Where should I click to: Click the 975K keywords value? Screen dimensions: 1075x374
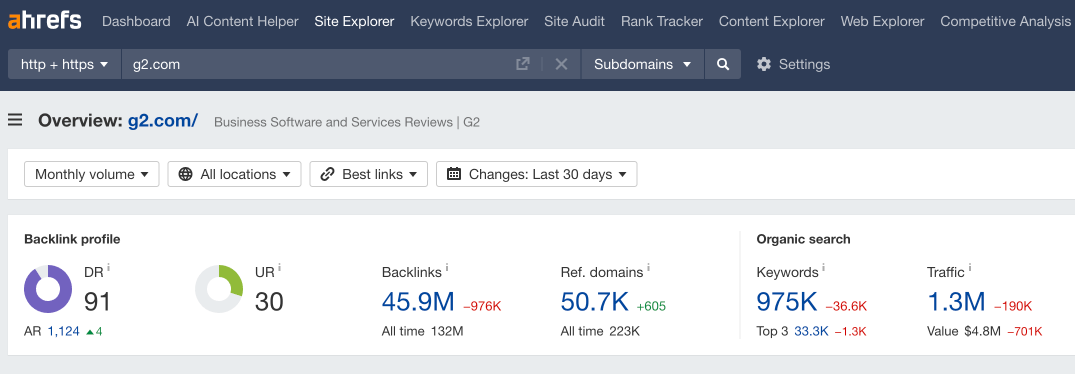[x=787, y=301]
